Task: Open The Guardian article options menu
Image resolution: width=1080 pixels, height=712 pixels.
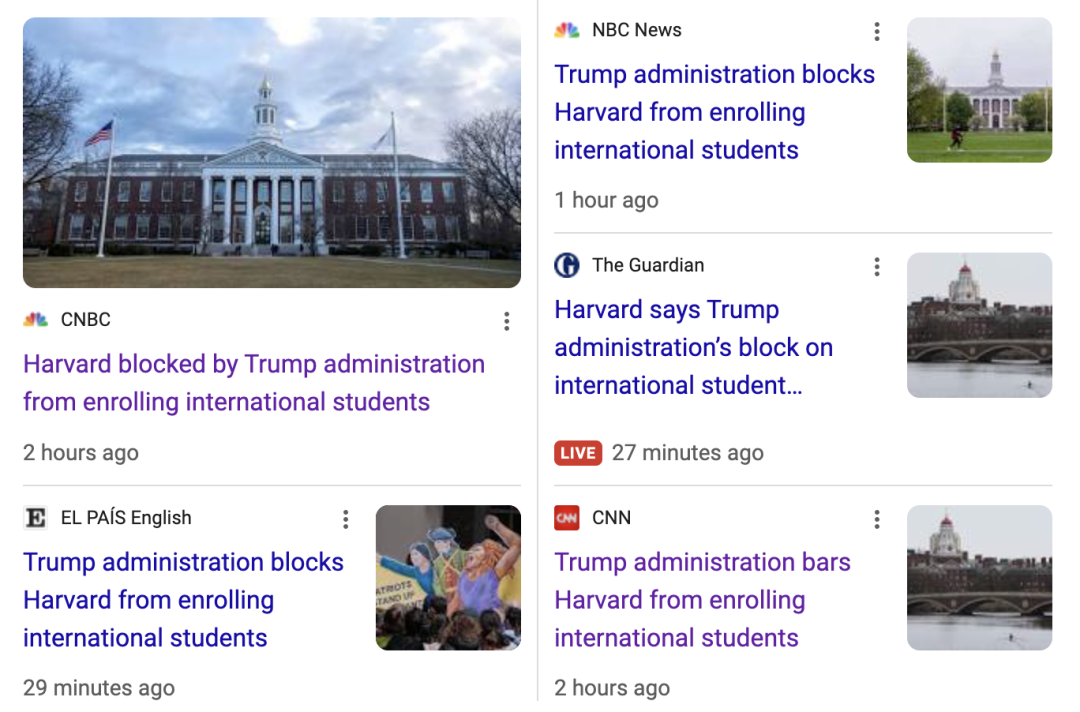Action: point(877,267)
